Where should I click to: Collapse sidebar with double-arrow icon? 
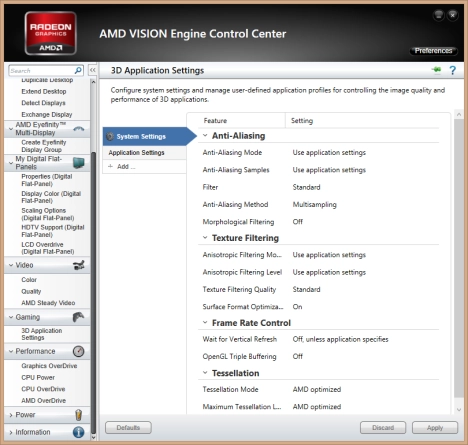coord(92,70)
